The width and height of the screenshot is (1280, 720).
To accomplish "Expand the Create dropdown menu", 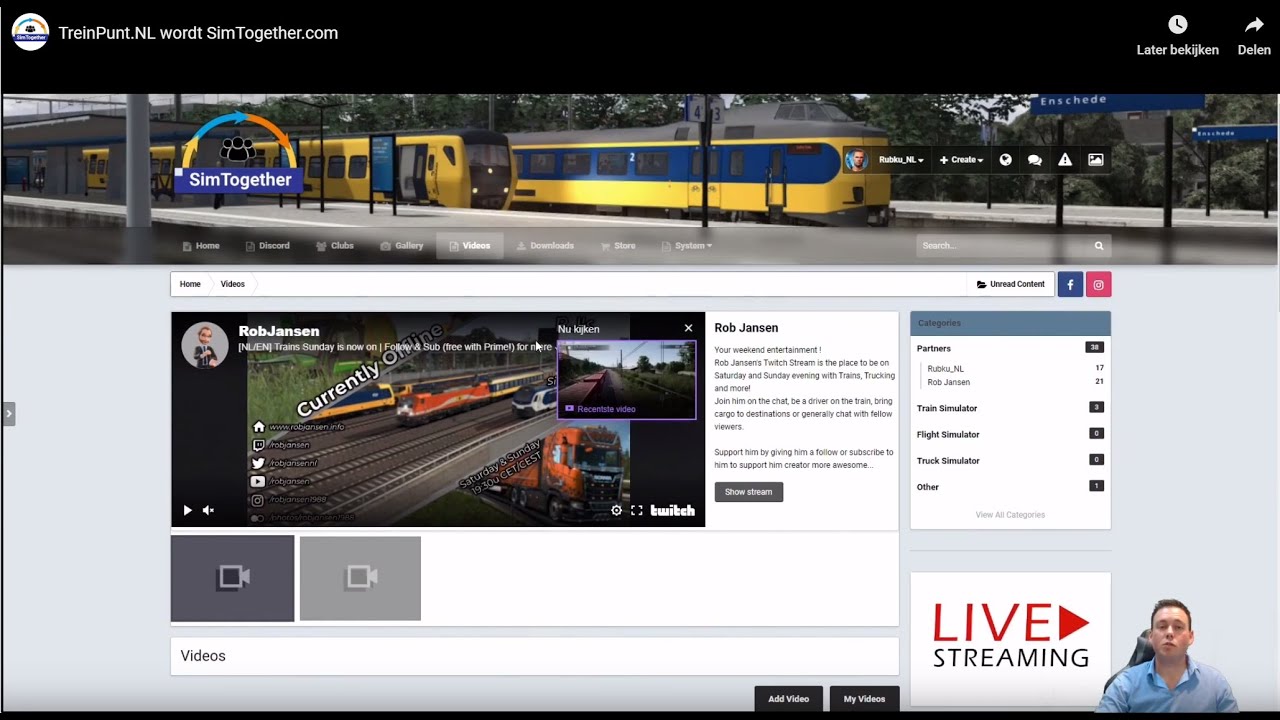I will pos(961,160).
